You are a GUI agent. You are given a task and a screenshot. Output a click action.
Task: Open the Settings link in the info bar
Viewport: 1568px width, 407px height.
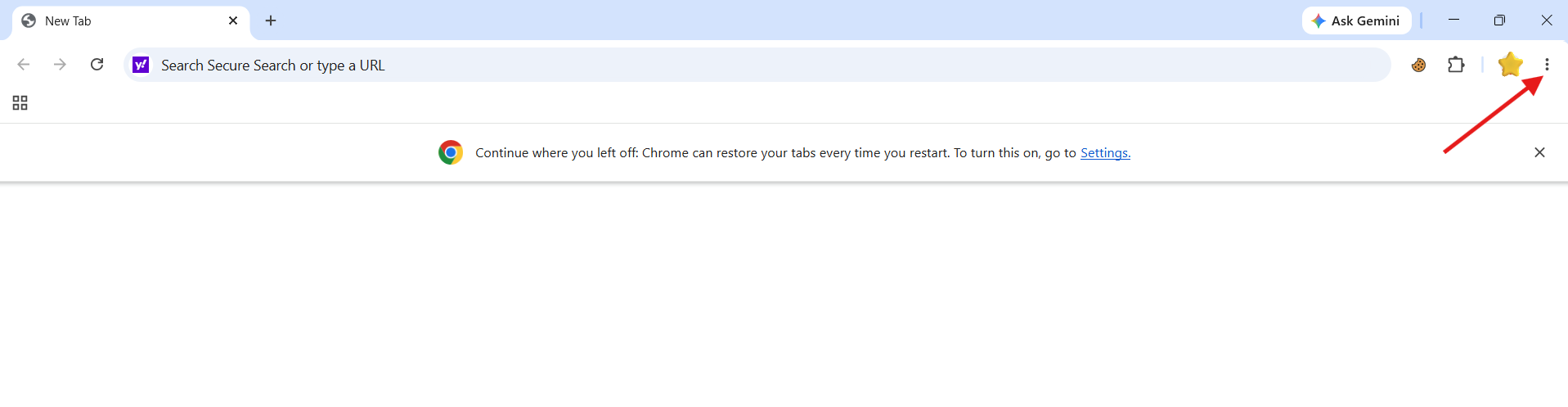[1105, 153]
